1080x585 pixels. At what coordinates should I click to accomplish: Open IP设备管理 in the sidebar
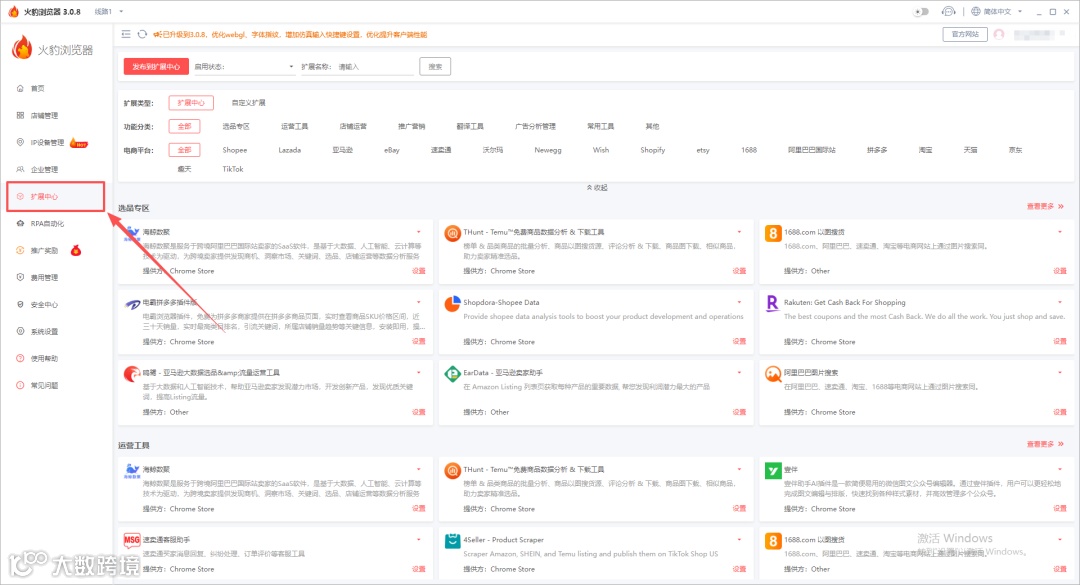point(47,142)
